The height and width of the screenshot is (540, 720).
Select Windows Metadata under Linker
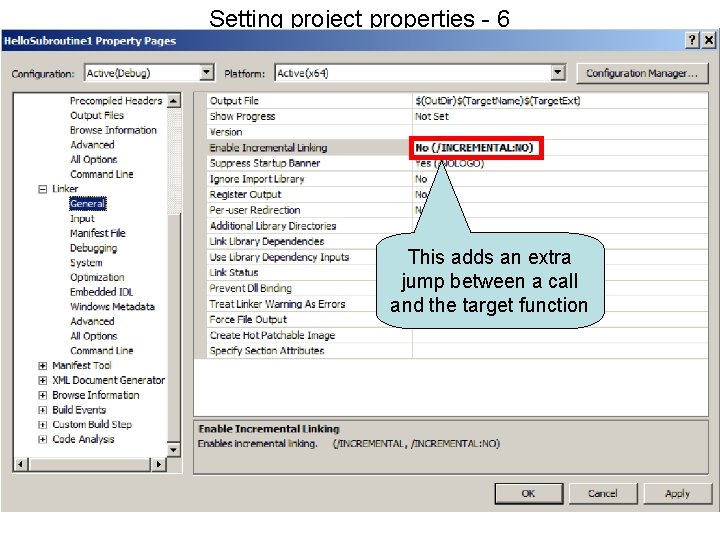112,307
